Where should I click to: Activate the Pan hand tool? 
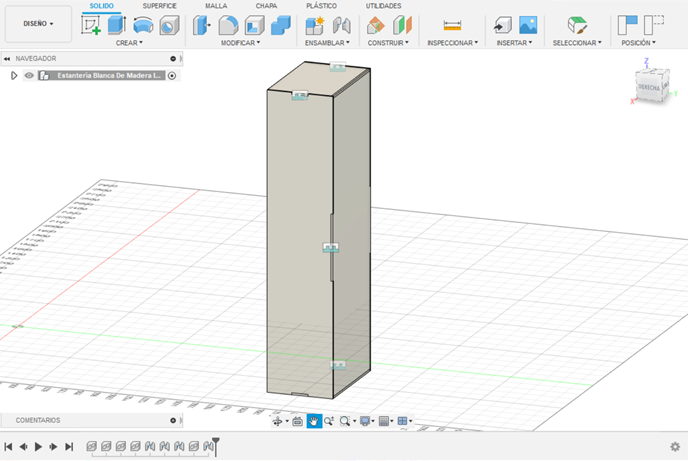pyautogui.click(x=314, y=422)
